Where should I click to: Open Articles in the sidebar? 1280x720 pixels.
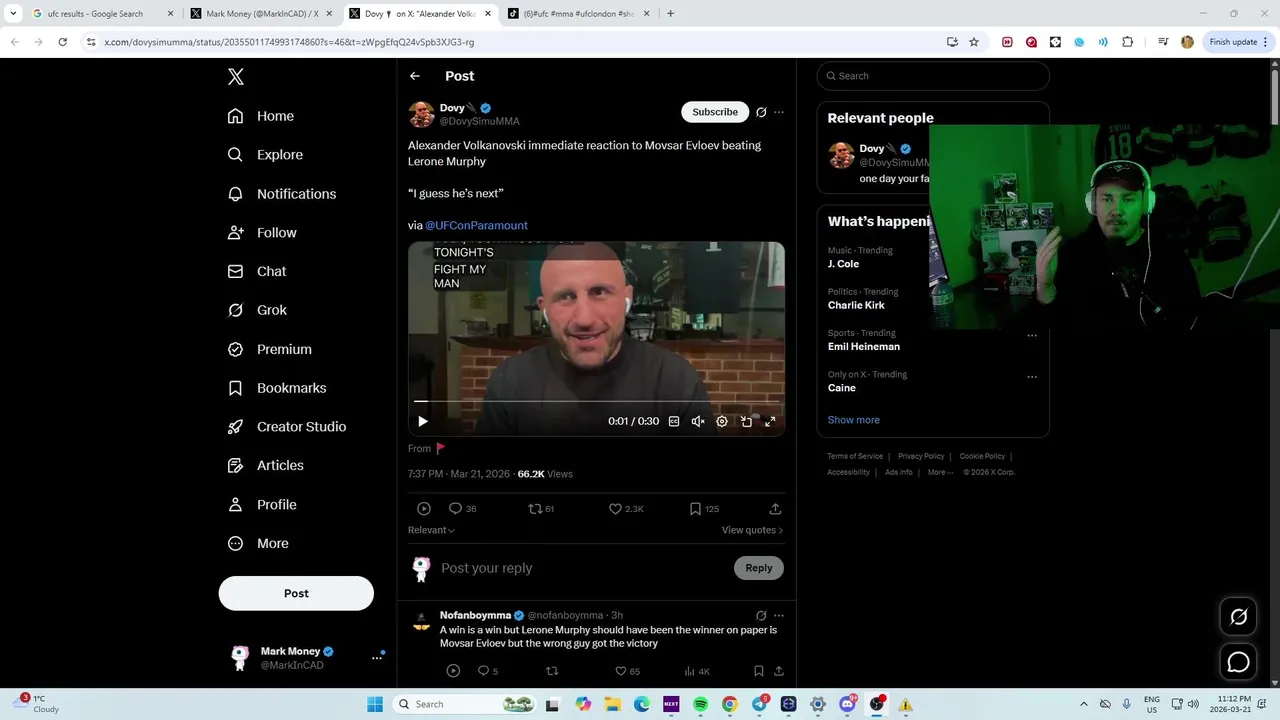point(266,466)
